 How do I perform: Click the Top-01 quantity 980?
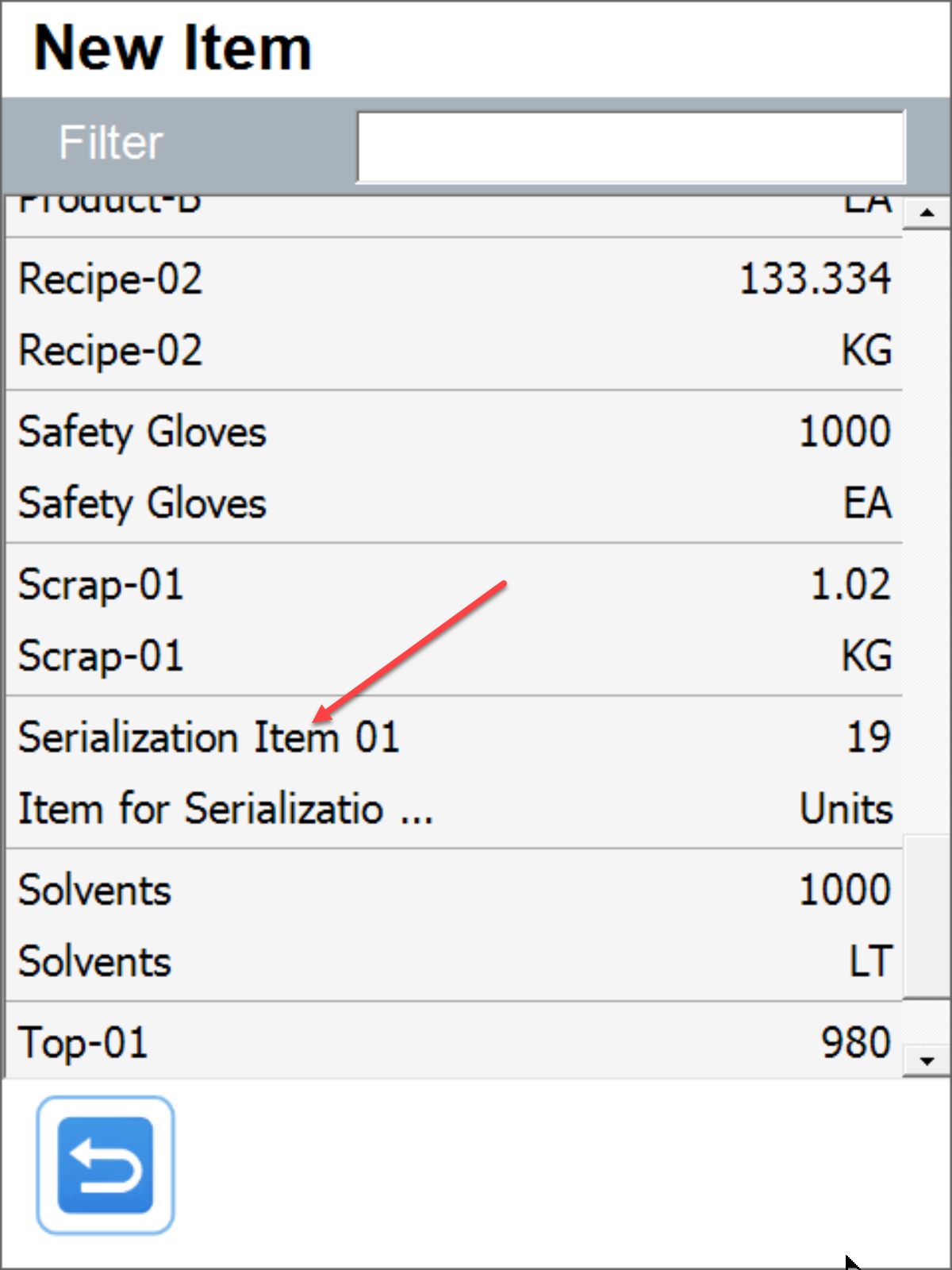(856, 1043)
